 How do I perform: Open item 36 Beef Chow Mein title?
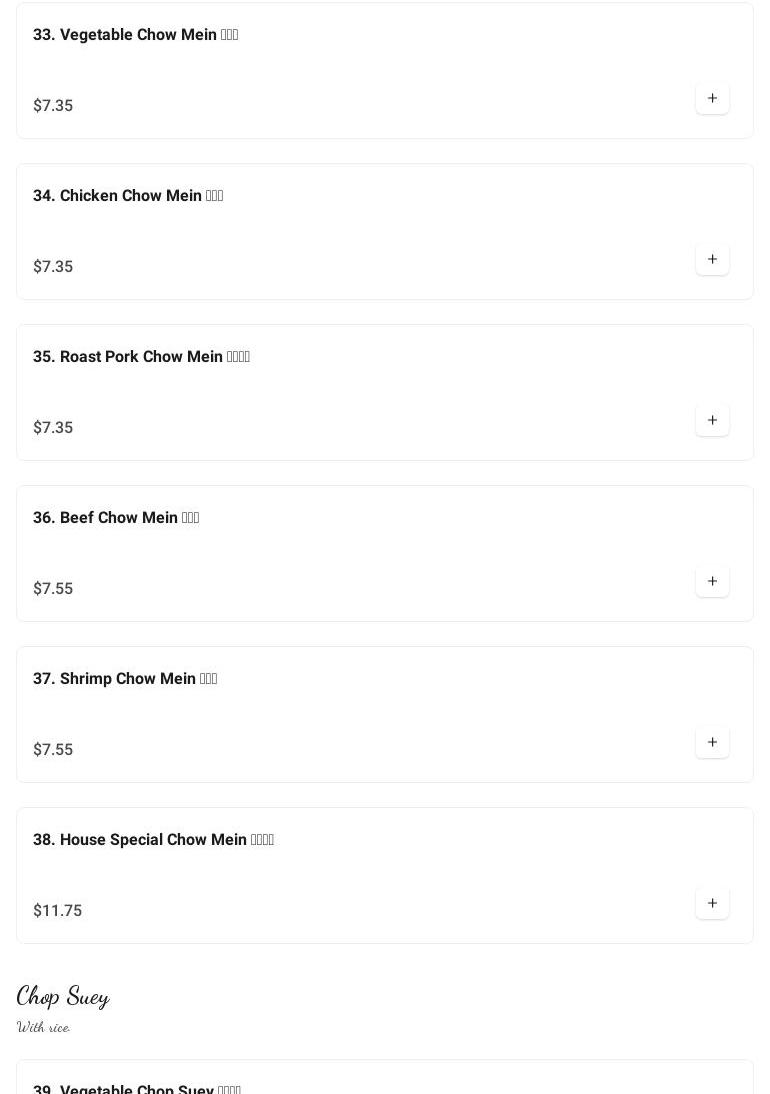(x=116, y=518)
